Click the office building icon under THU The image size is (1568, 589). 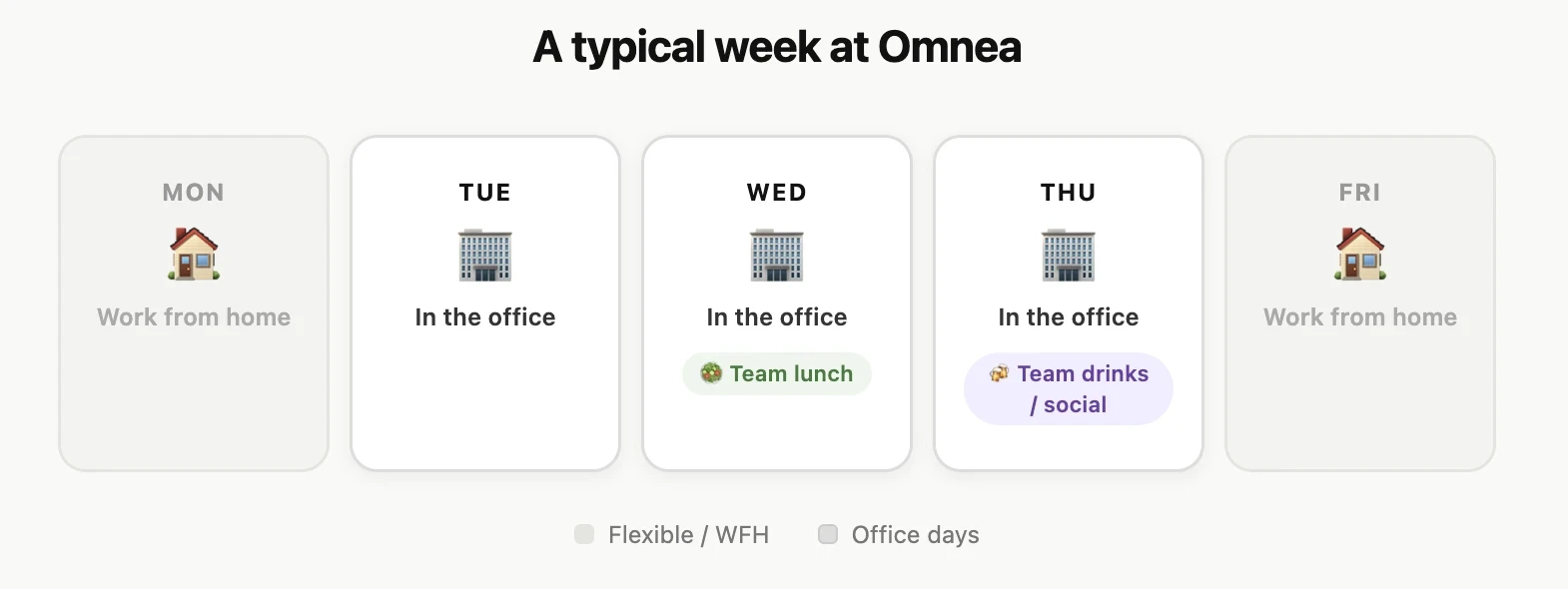pyautogui.click(x=1069, y=255)
